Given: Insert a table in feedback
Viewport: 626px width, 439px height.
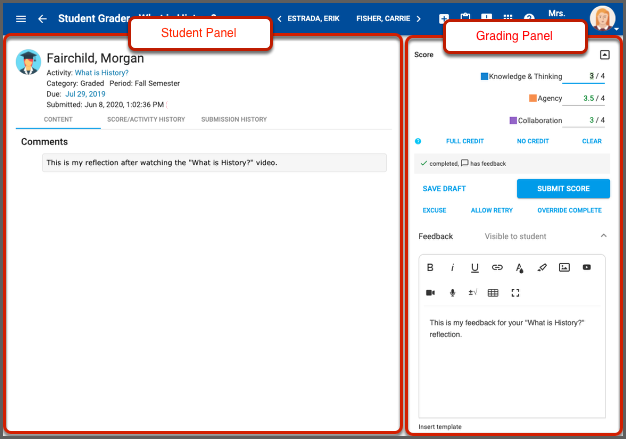Looking at the screenshot, I should [493, 293].
